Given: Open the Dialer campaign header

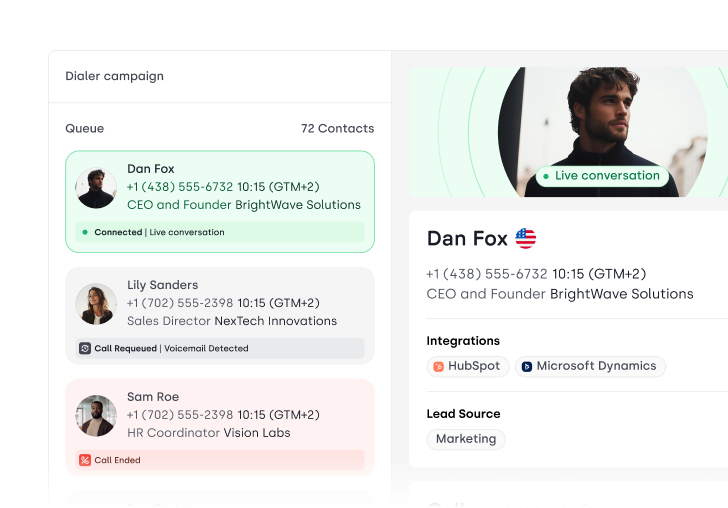Looking at the screenshot, I should (x=114, y=76).
